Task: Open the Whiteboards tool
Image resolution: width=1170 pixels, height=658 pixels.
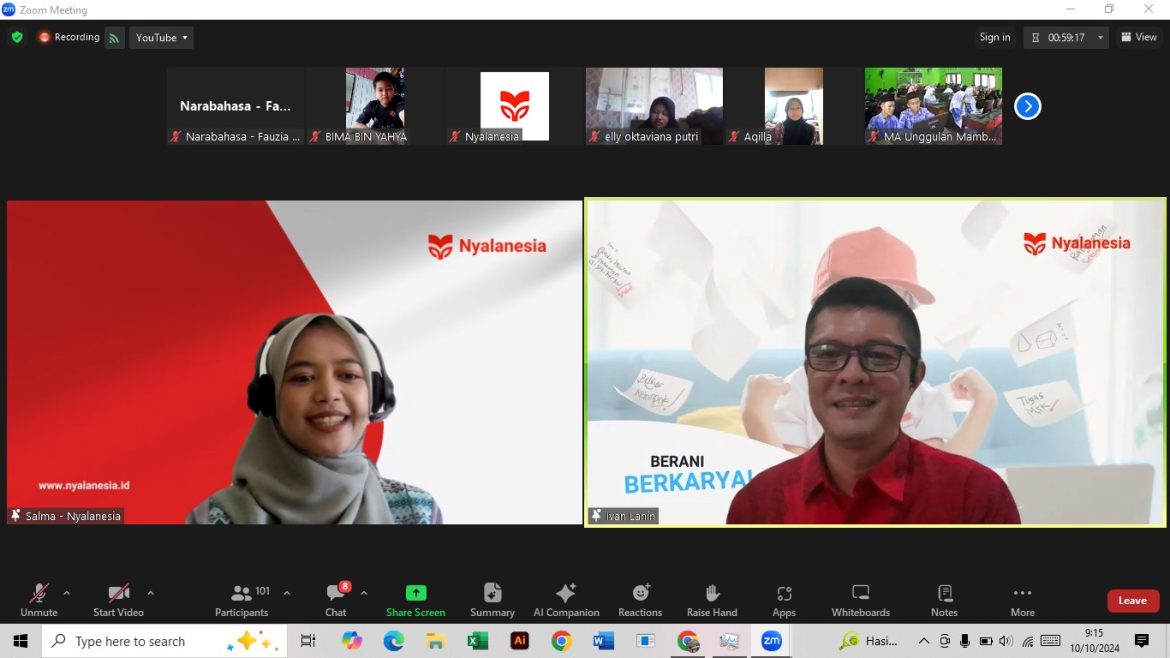Action: click(x=860, y=600)
